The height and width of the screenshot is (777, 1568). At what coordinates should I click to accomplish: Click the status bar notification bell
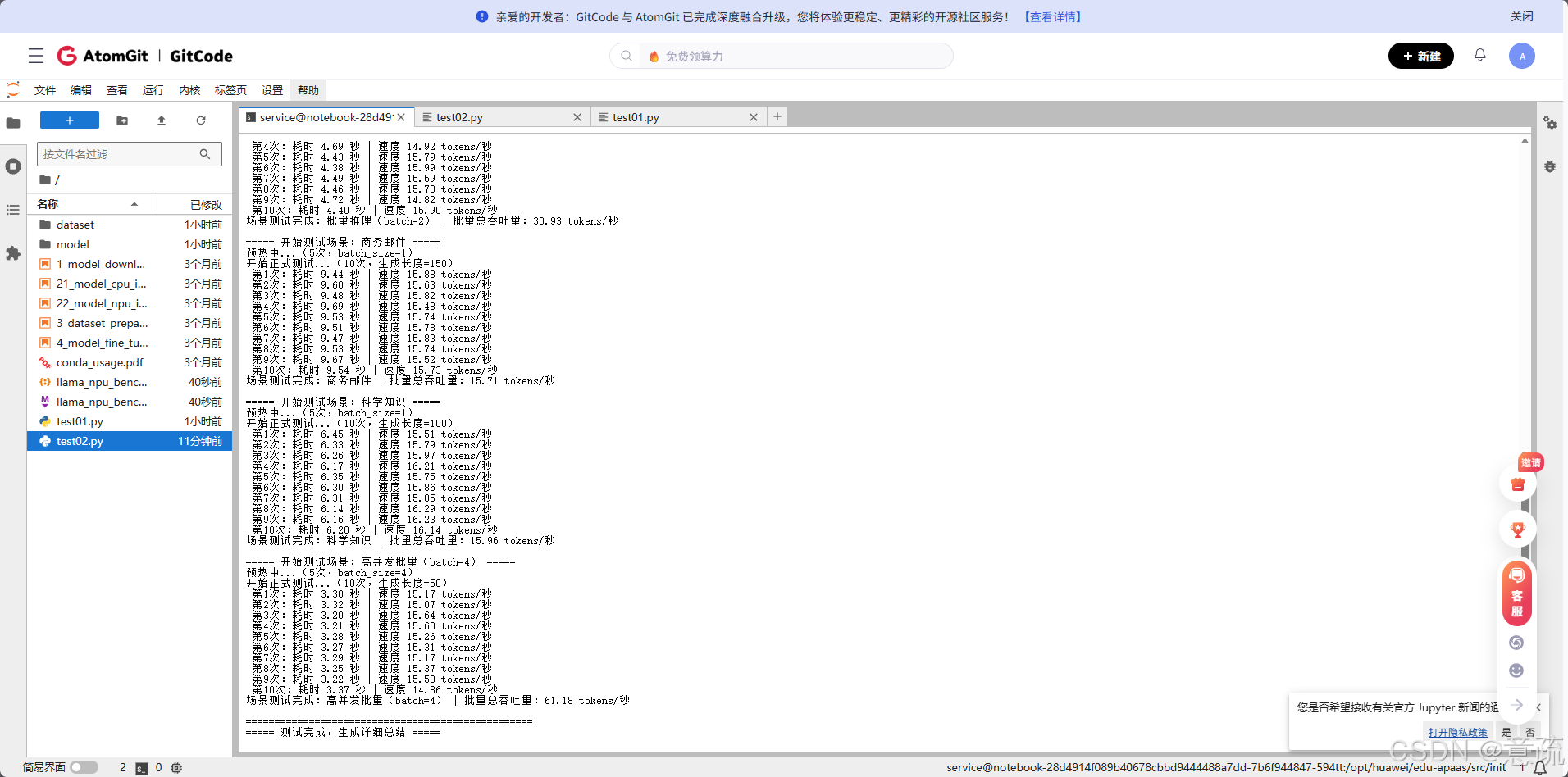click(1540, 768)
